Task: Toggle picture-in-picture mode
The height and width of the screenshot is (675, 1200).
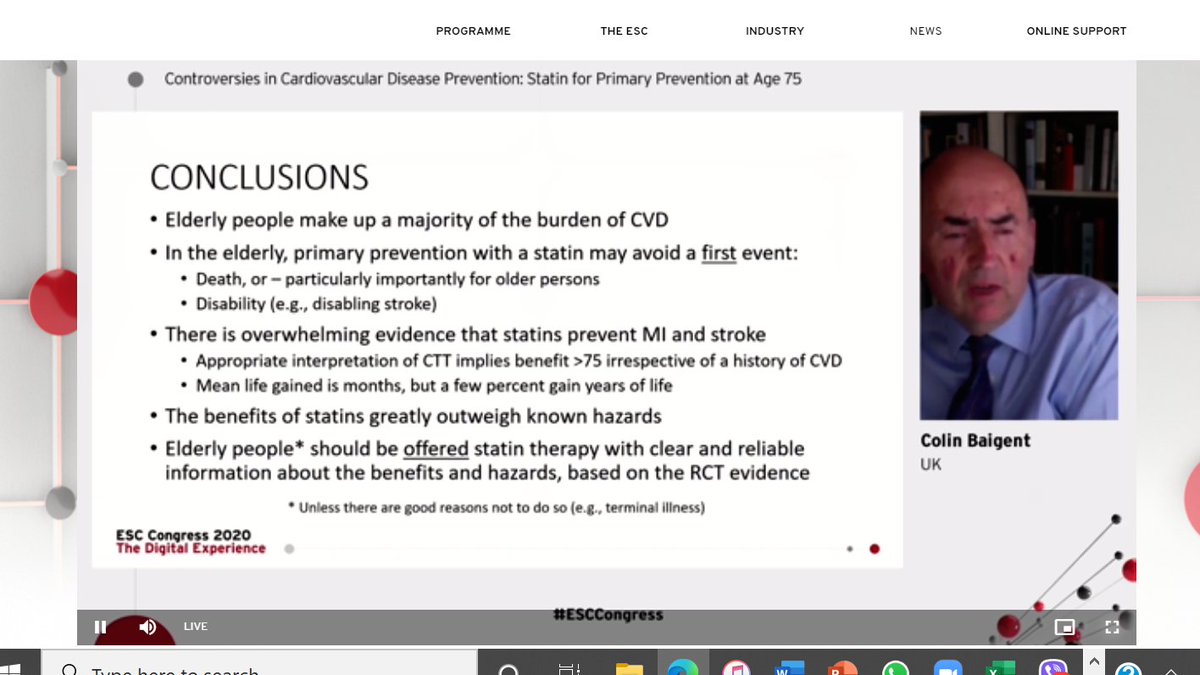Action: [x=1065, y=627]
